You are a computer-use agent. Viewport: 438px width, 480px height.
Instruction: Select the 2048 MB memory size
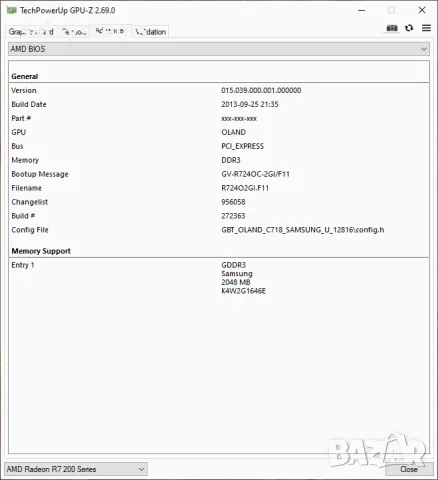click(236, 282)
